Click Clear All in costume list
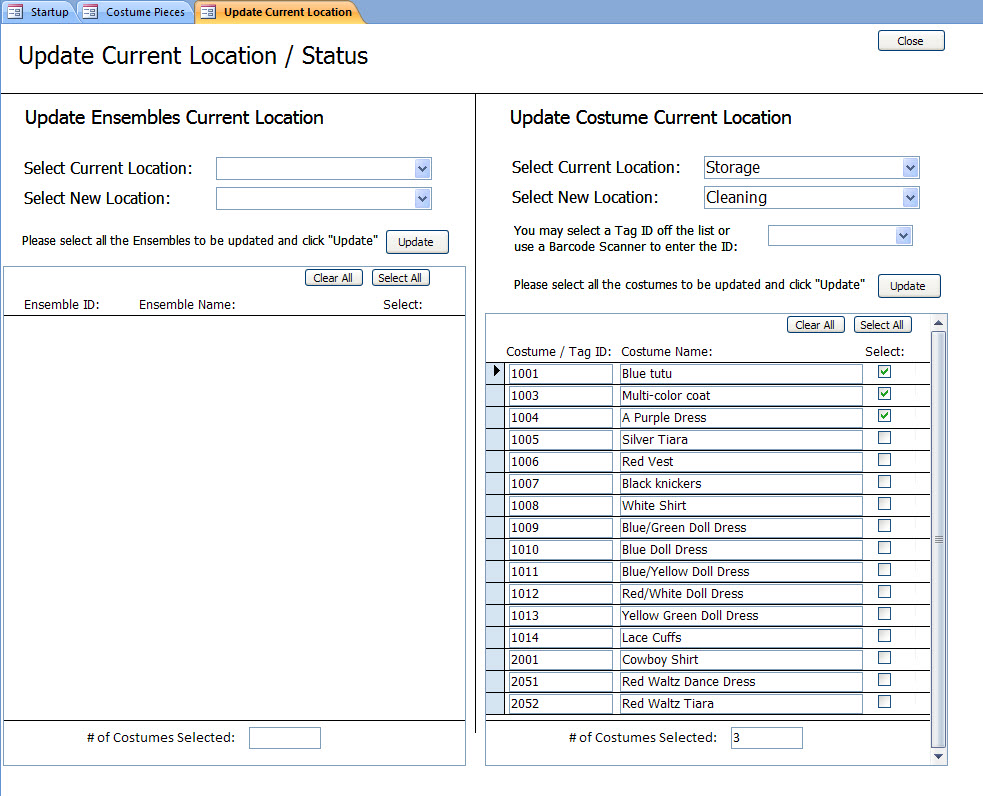 point(815,325)
